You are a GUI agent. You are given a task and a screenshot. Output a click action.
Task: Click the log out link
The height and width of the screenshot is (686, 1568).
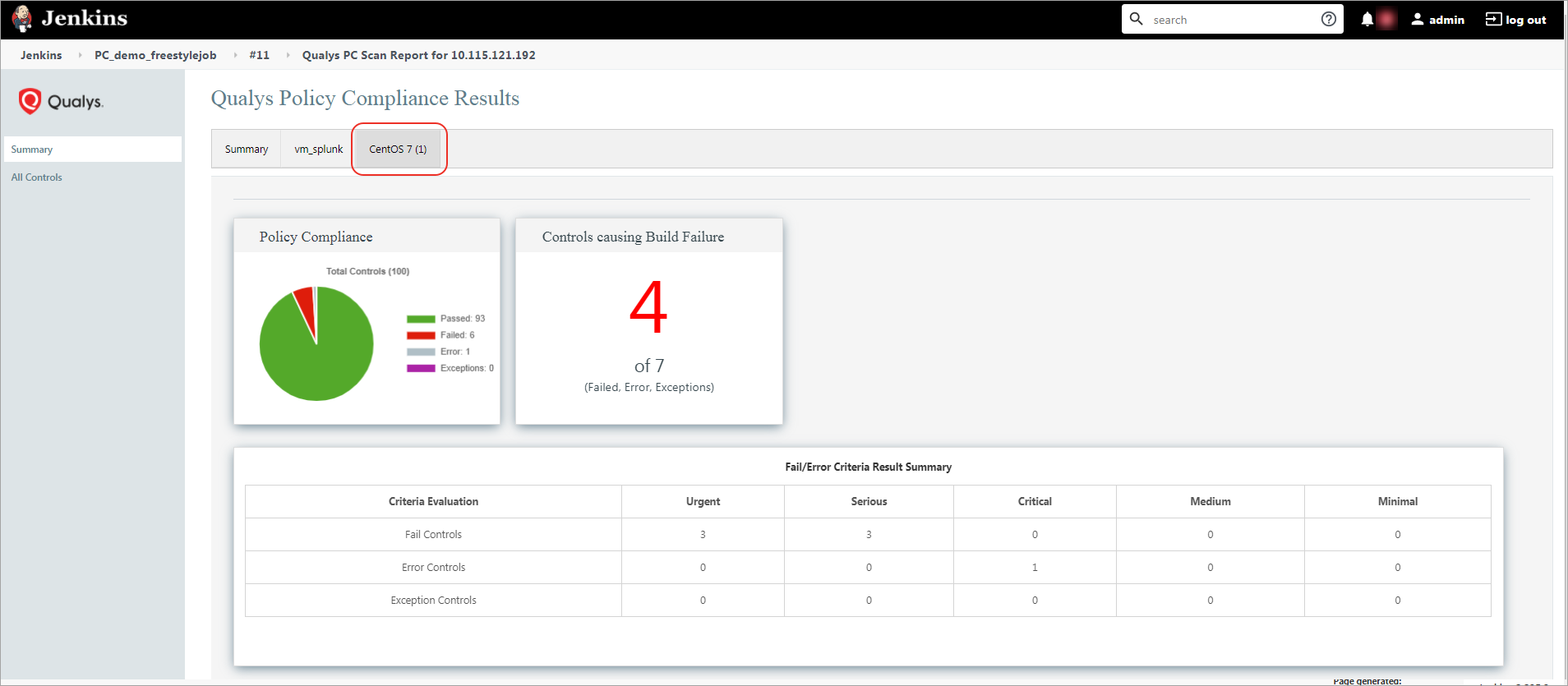click(1526, 20)
